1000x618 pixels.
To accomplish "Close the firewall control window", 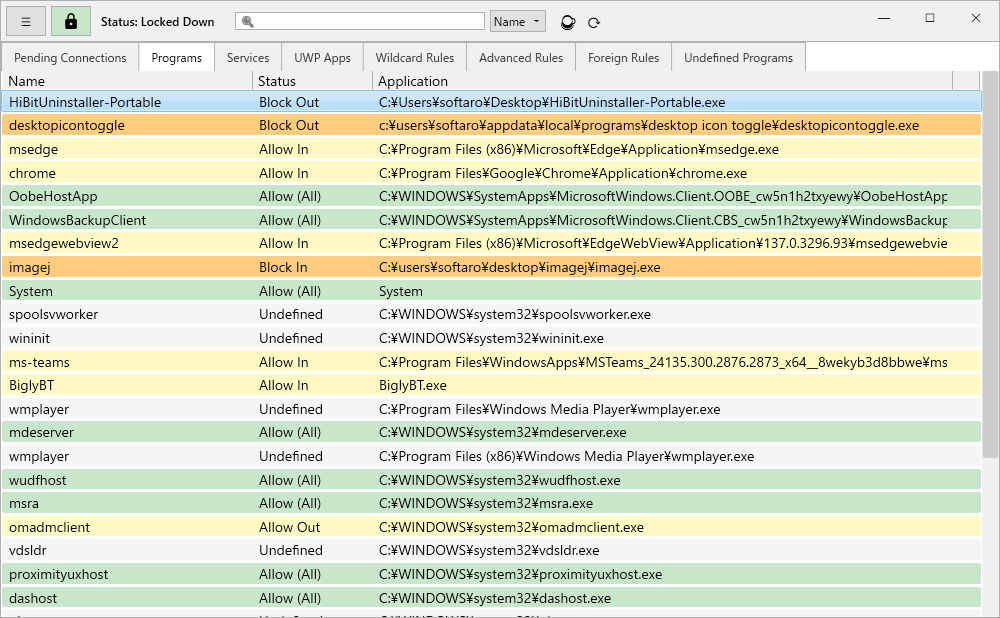I will pyautogui.click(x=976, y=18).
